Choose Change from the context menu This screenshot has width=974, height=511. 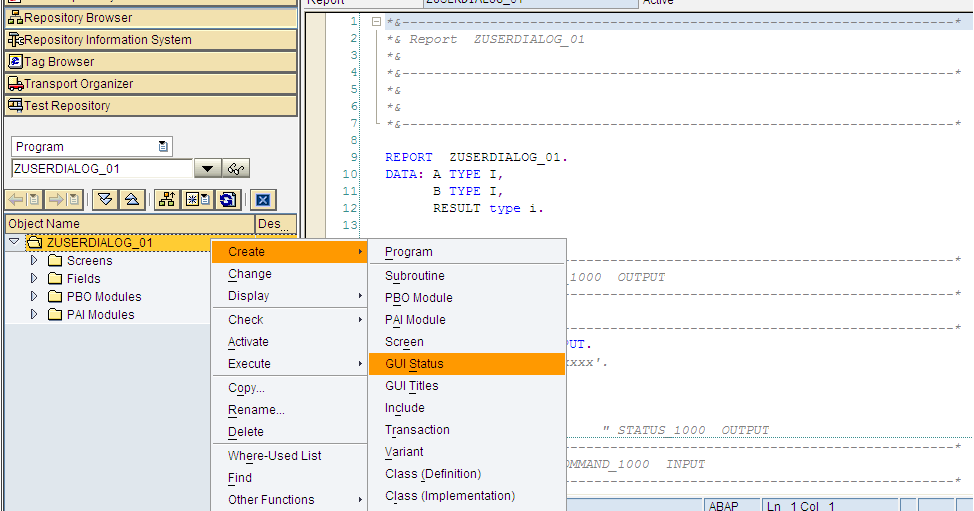(x=289, y=274)
